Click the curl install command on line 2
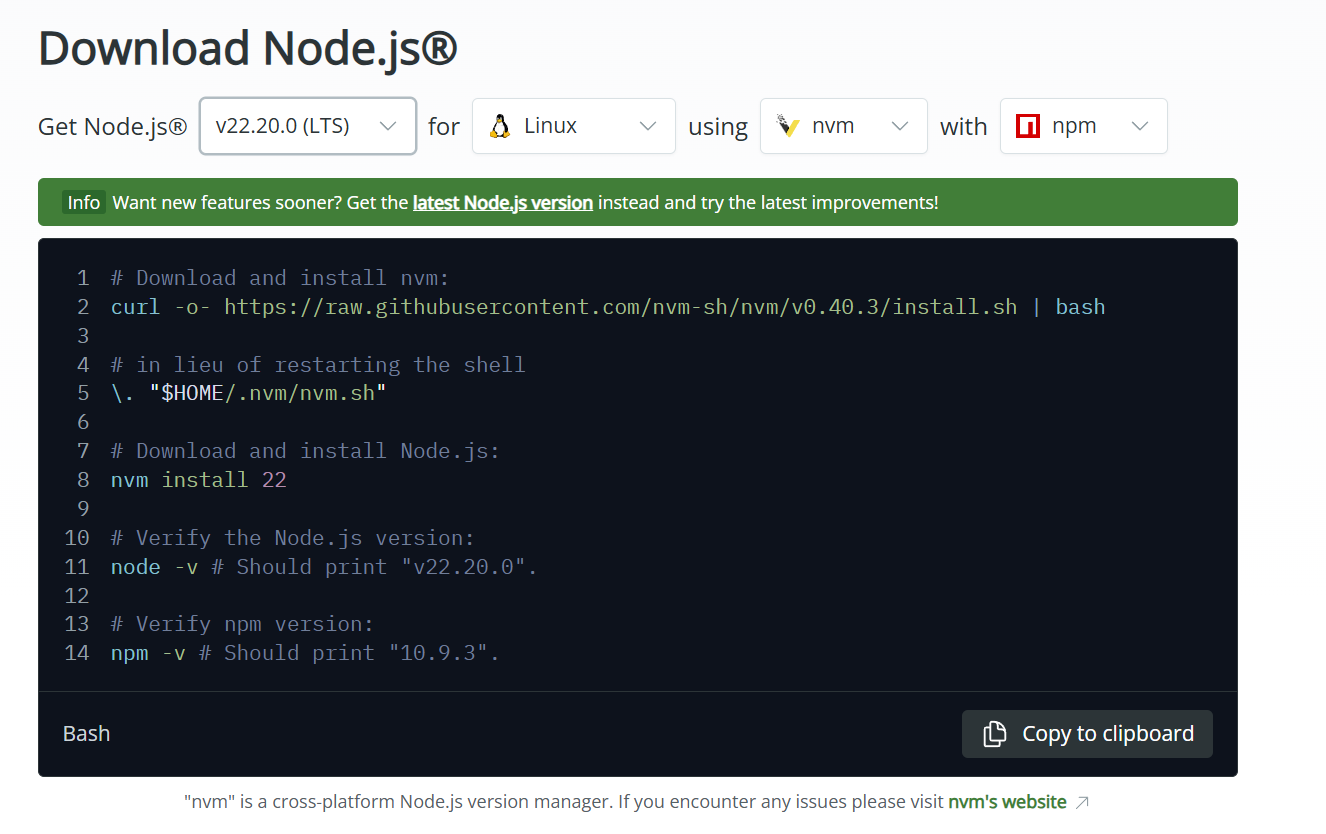This screenshot has height=834, width=1326. click(608, 307)
